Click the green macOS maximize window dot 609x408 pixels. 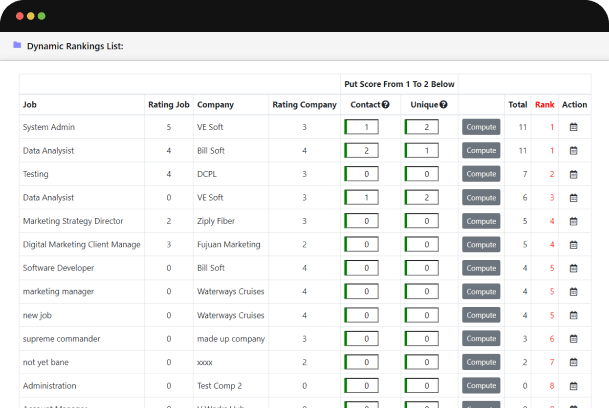tap(42, 16)
